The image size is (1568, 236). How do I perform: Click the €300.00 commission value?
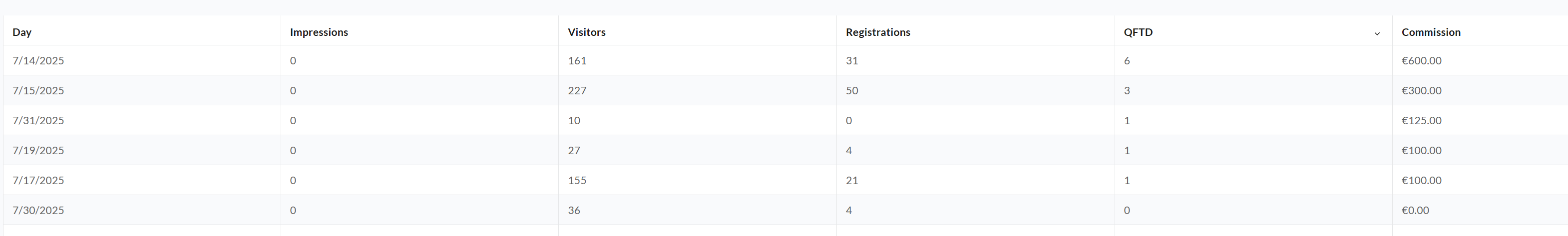1421,90
